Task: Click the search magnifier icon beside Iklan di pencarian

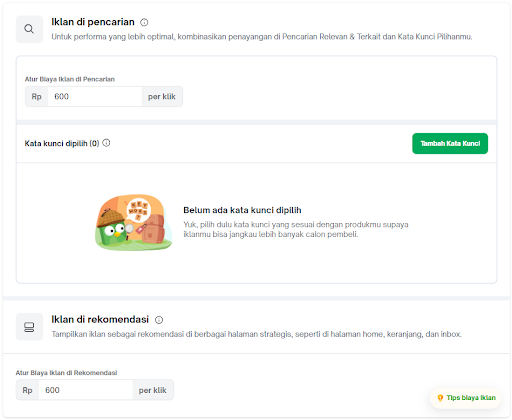Action: (29, 29)
